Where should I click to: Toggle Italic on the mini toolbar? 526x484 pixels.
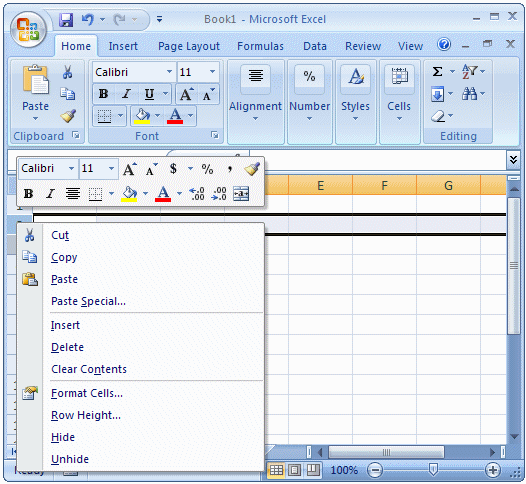pyautogui.click(x=50, y=194)
